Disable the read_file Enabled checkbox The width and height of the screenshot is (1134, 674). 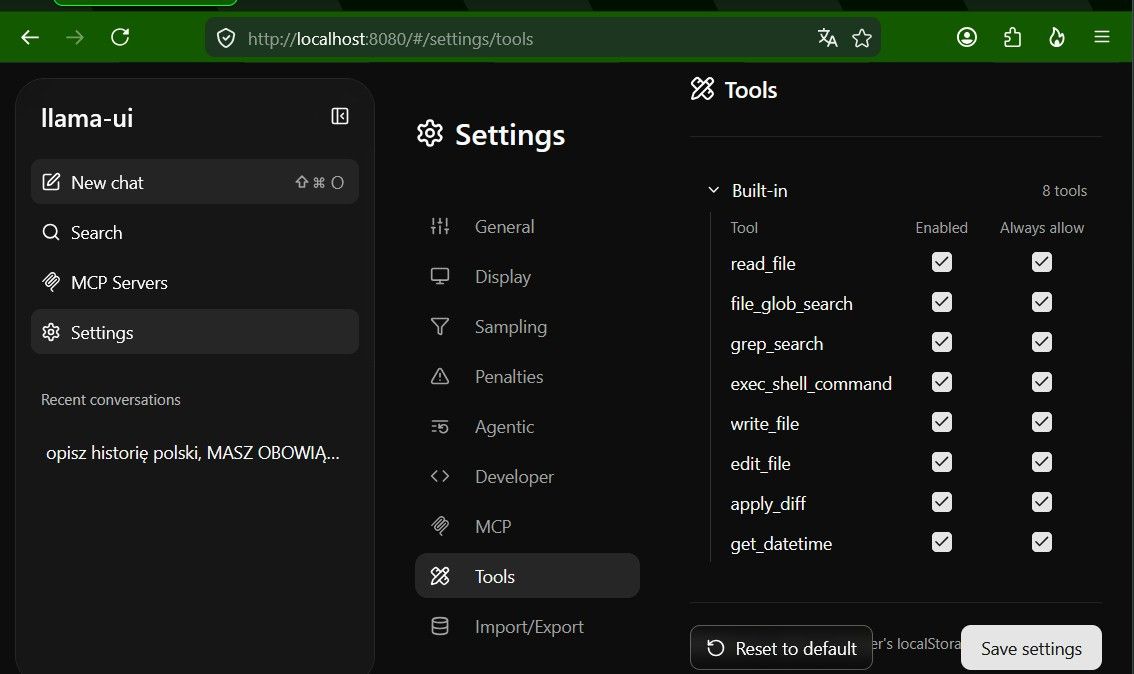[942, 262]
